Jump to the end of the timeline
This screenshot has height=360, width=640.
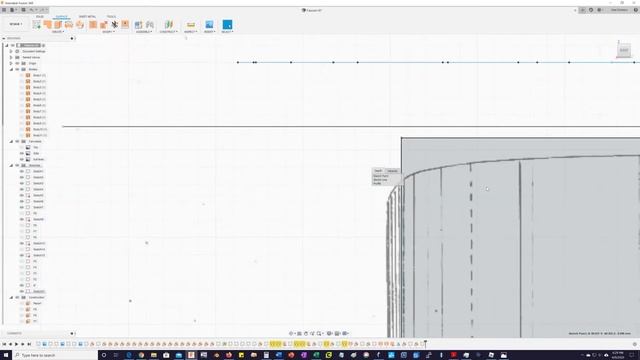(29, 344)
